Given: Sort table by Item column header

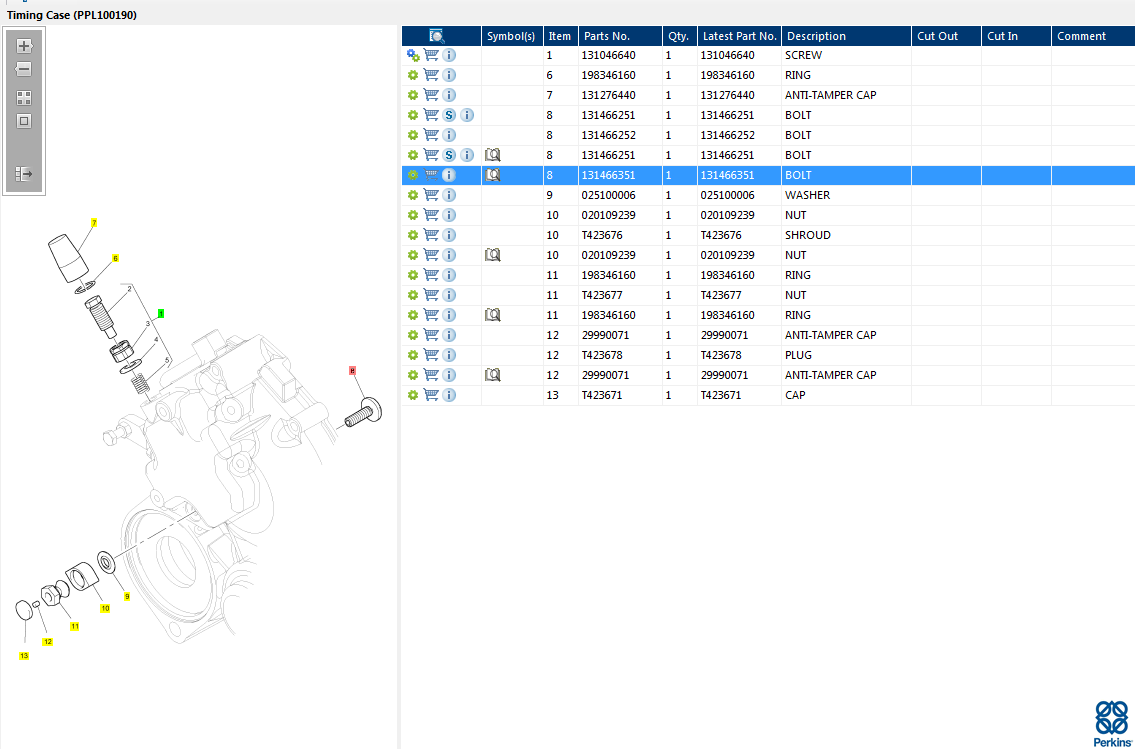Looking at the screenshot, I should tap(560, 36).
